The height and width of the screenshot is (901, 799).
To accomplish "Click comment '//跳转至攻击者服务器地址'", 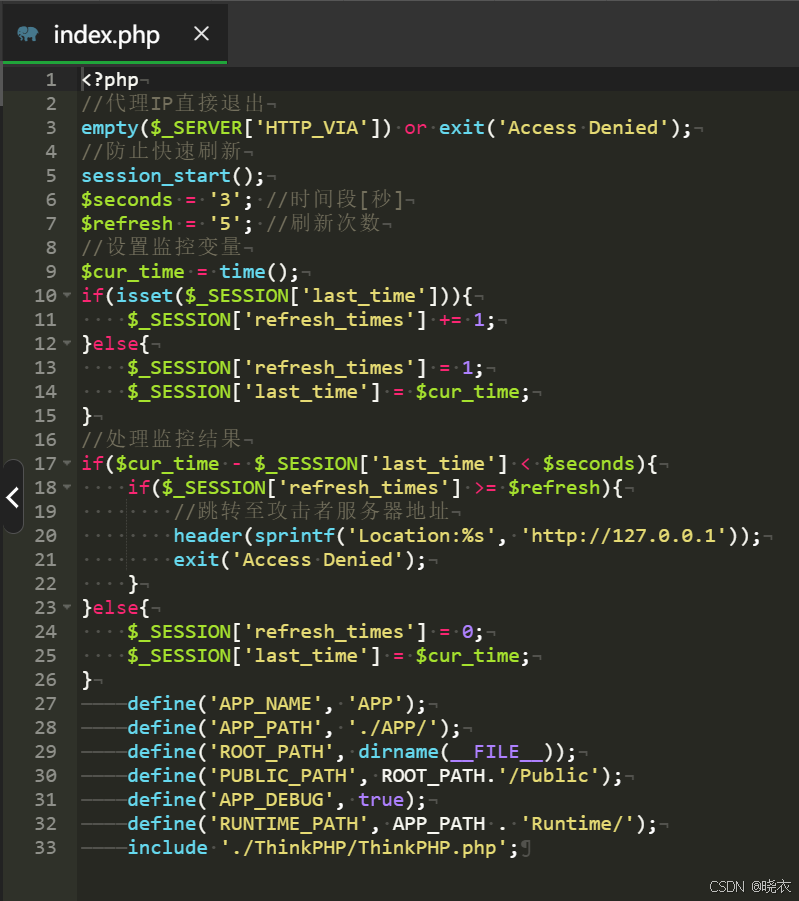I will pyautogui.click(x=311, y=511).
